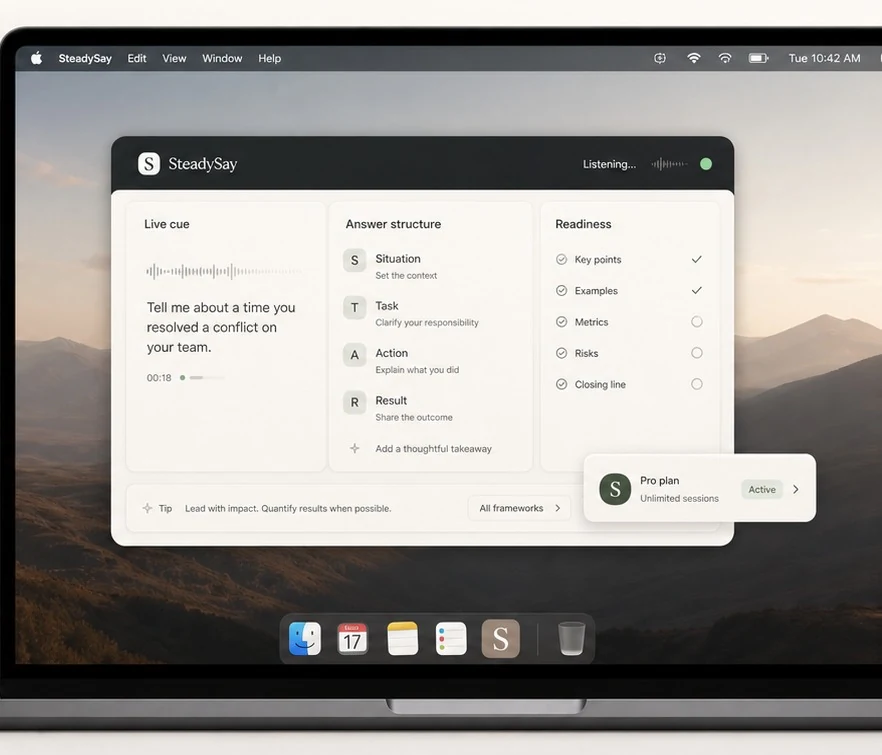The image size is (882, 755).
Task: Open SteadySay from the dock
Action: point(501,639)
